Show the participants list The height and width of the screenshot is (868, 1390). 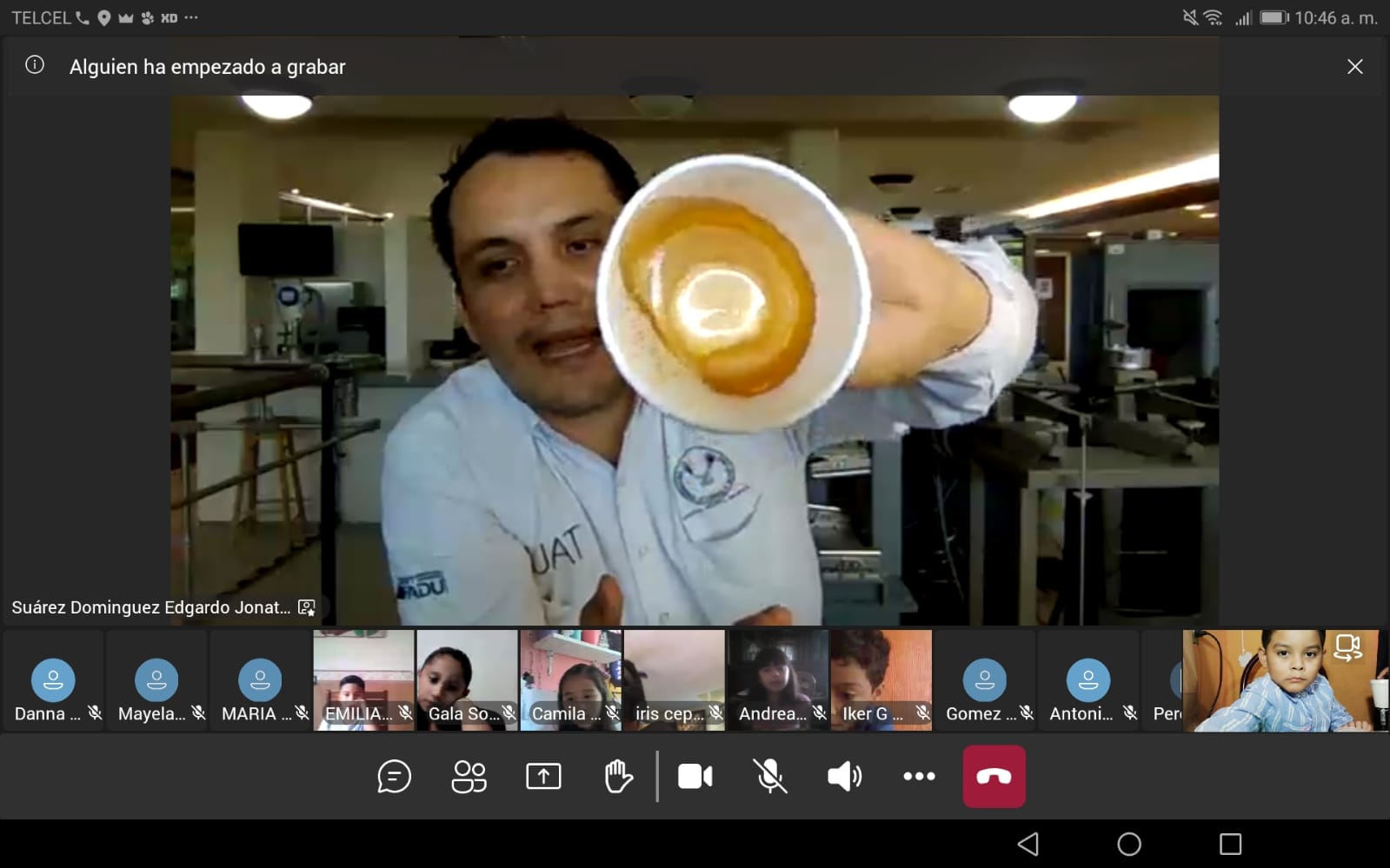tap(469, 776)
